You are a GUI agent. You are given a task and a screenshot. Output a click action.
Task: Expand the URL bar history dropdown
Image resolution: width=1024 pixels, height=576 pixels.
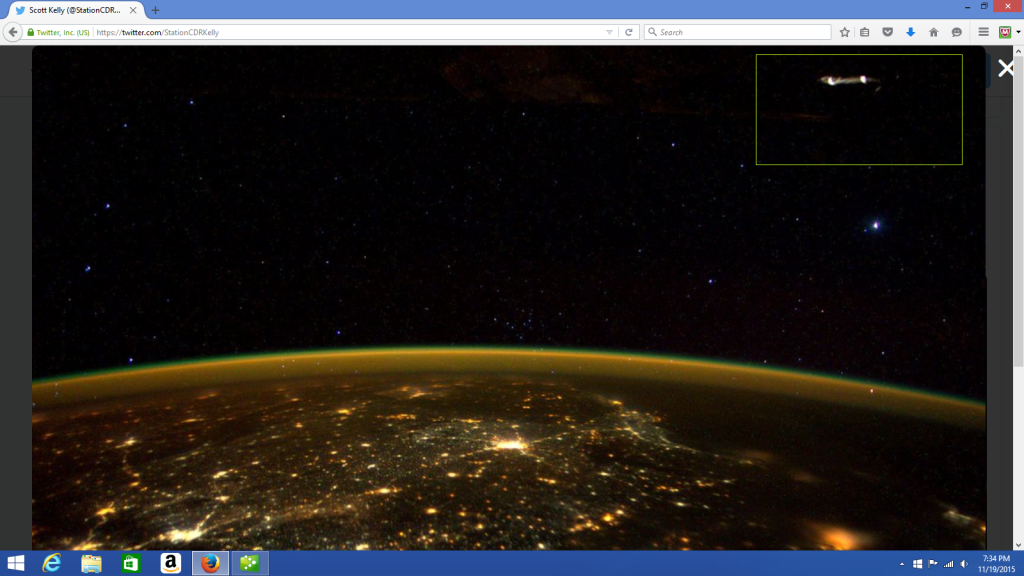pos(610,32)
